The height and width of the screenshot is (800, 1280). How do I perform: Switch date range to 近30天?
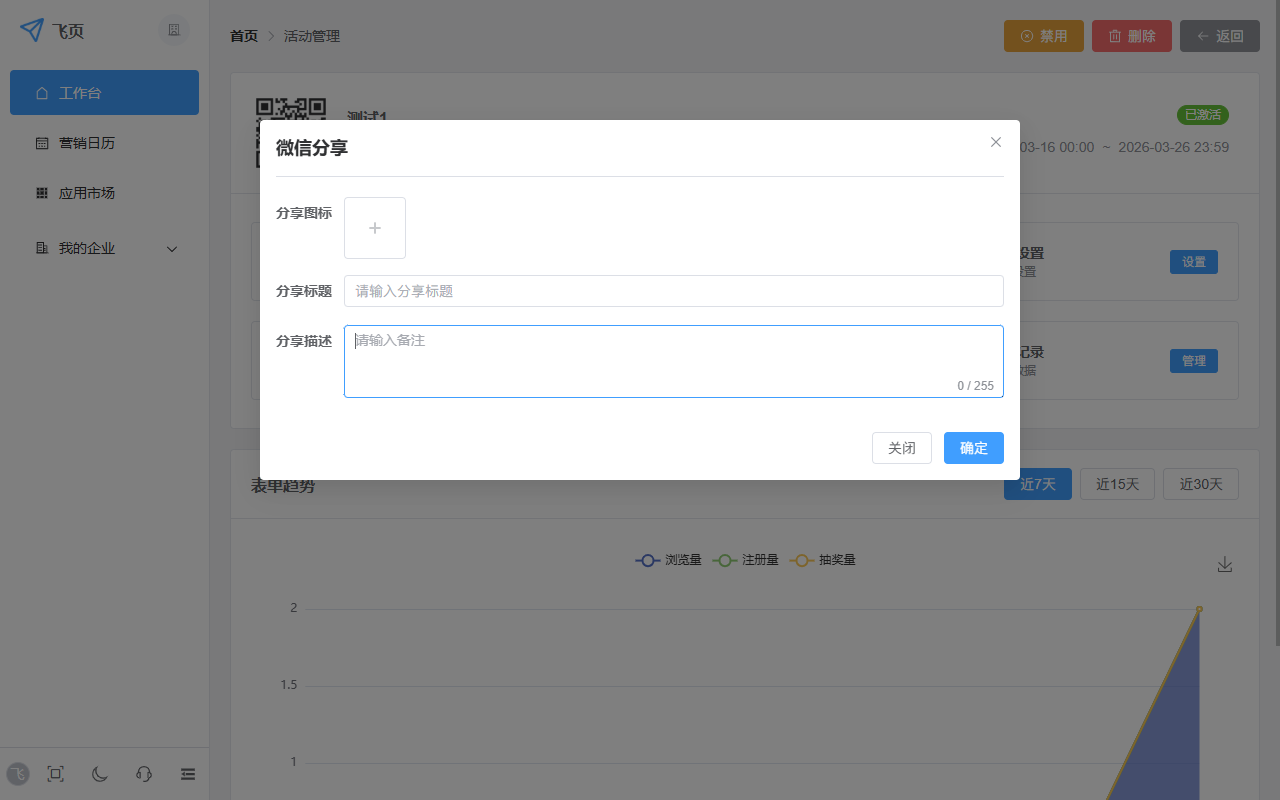point(1200,483)
